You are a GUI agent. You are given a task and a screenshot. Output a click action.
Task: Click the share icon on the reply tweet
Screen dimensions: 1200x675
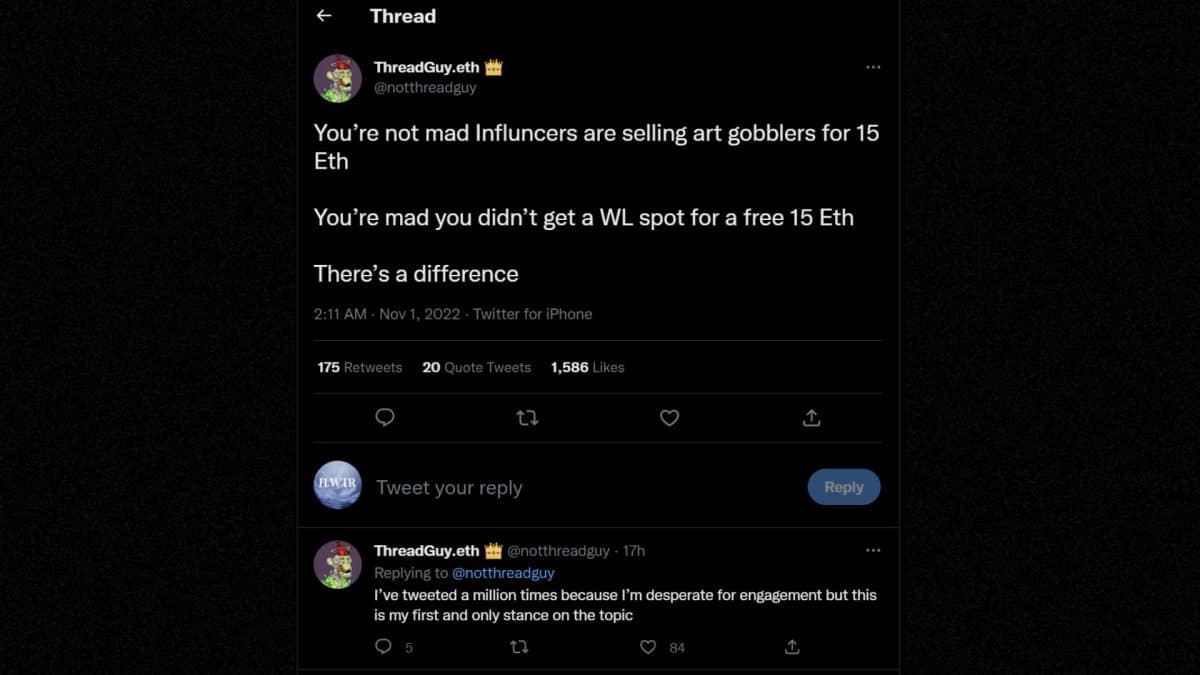coord(791,647)
